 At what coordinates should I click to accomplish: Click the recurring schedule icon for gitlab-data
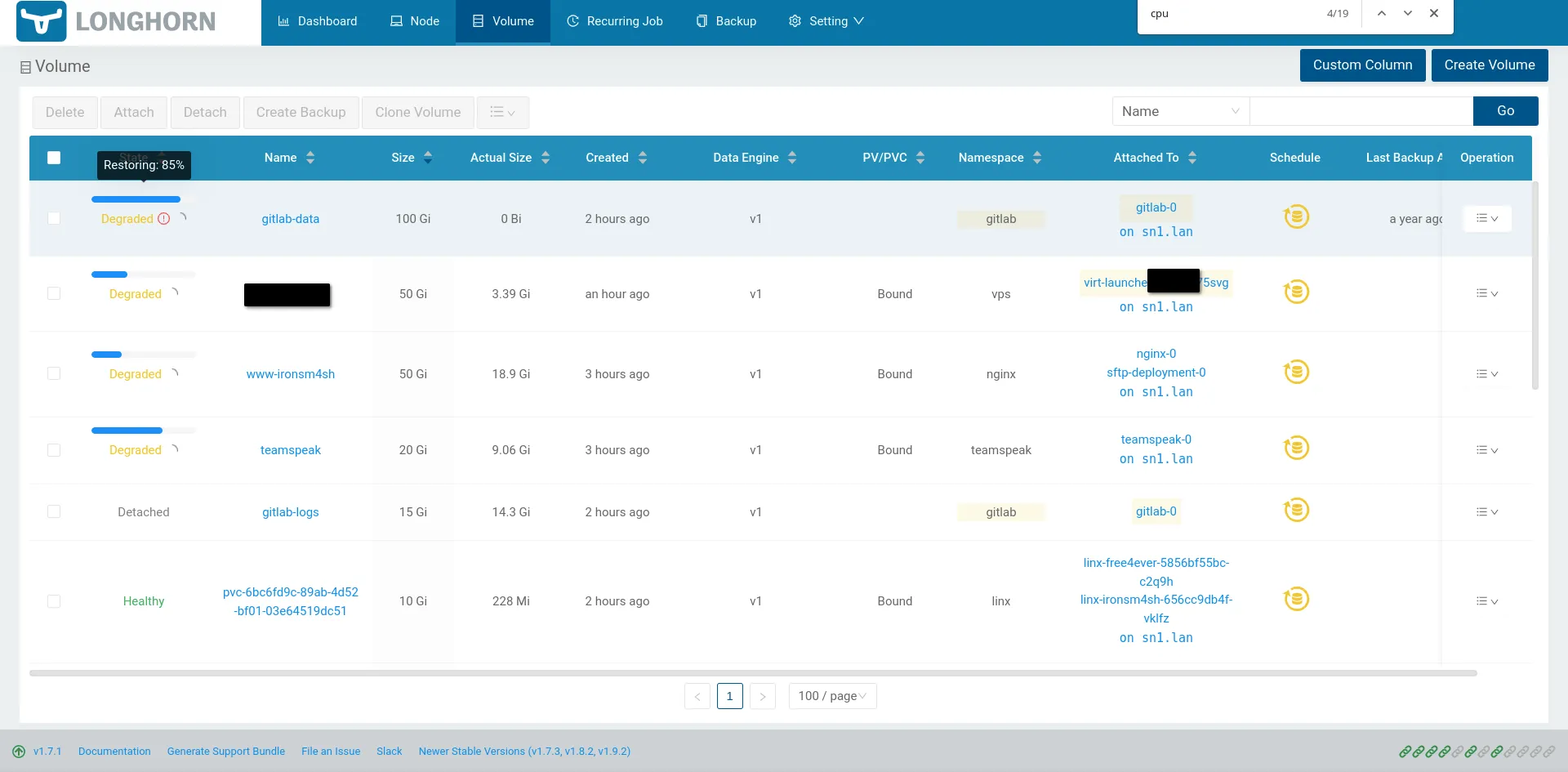click(x=1296, y=216)
